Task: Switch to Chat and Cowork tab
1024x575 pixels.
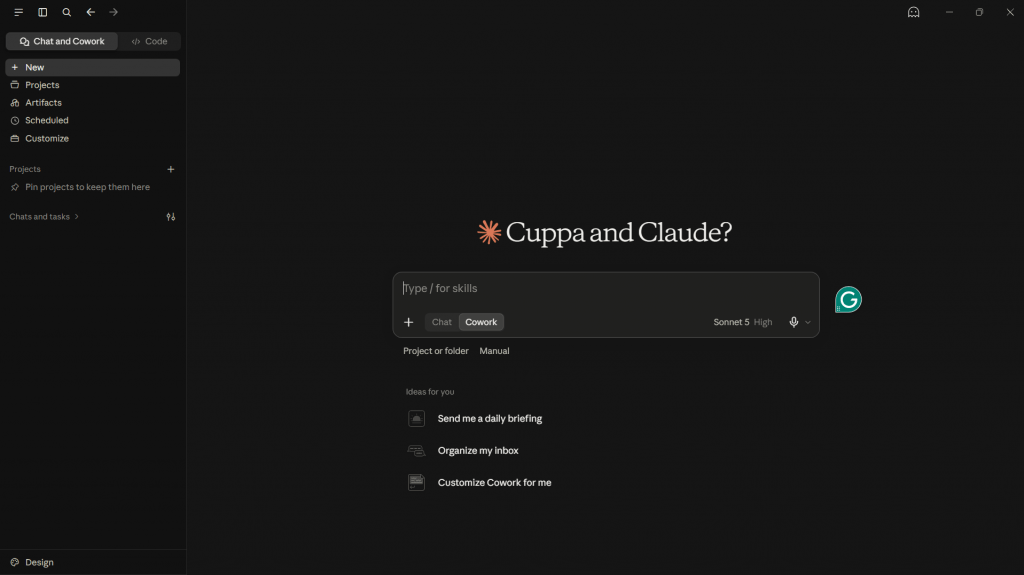Action: tap(62, 41)
